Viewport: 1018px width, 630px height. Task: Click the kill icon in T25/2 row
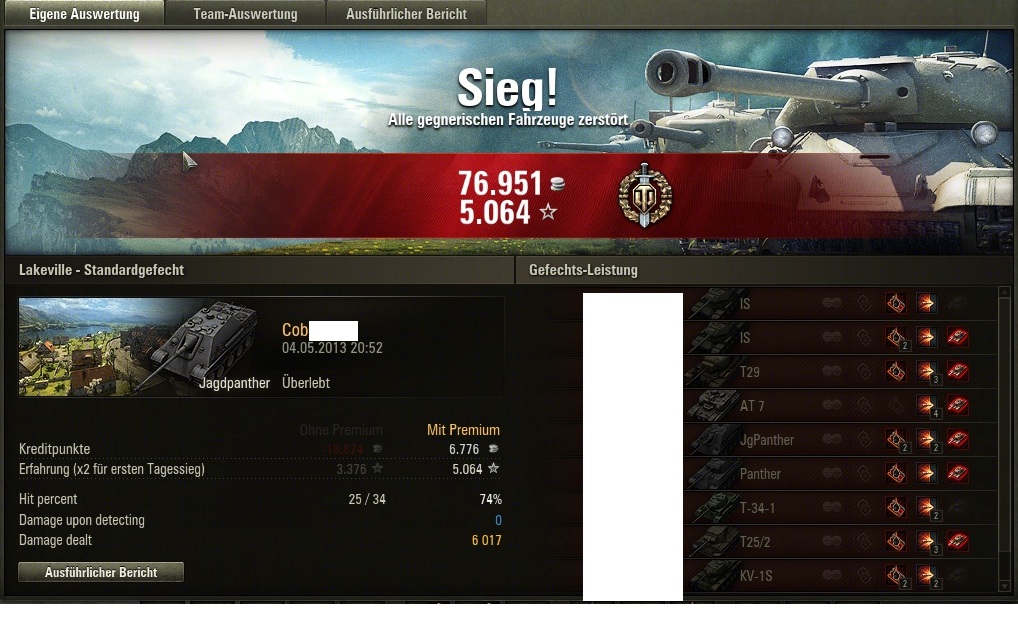(958, 540)
